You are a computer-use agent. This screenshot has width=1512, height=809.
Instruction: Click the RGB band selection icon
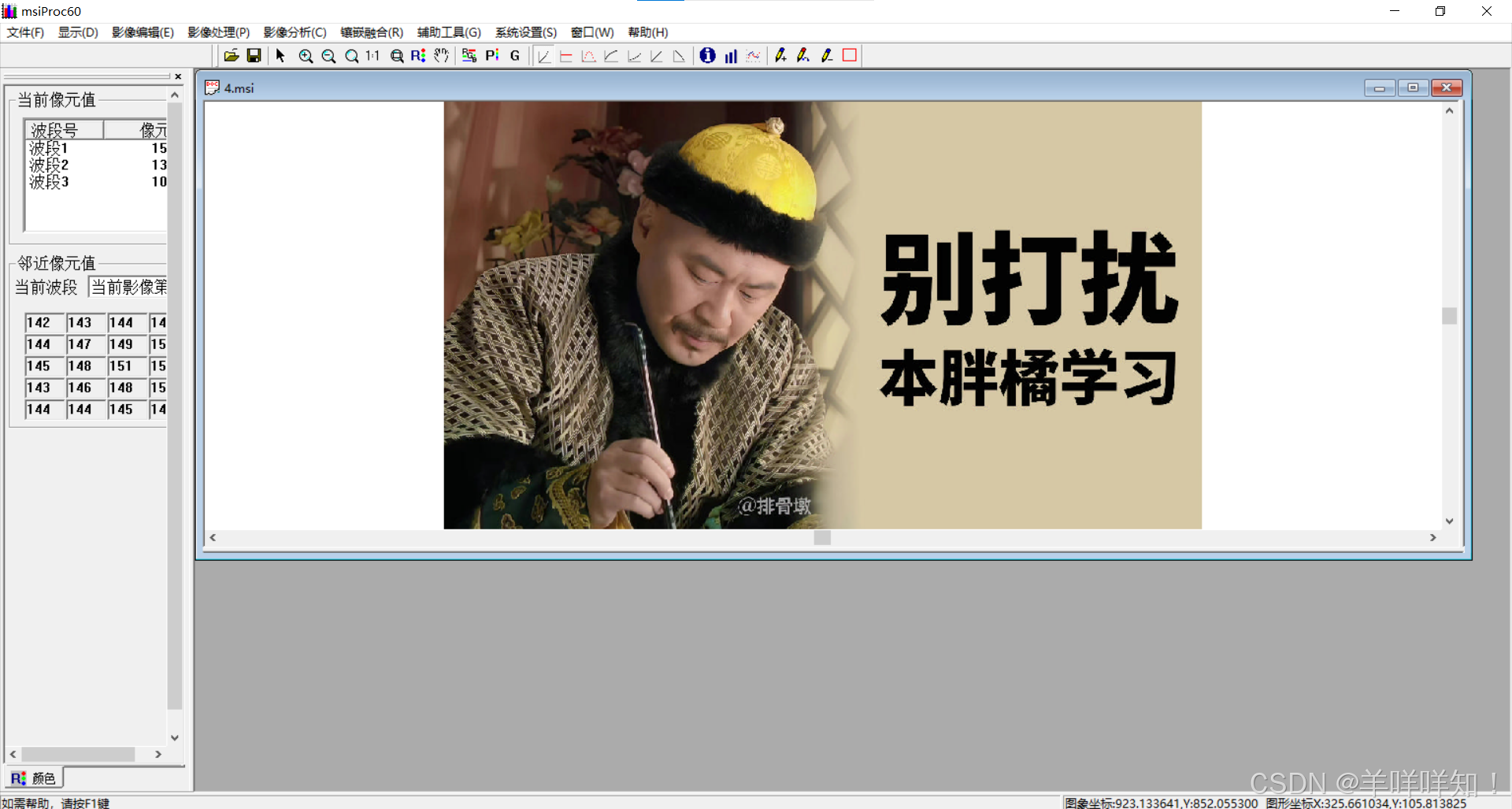click(x=469, y=56)
